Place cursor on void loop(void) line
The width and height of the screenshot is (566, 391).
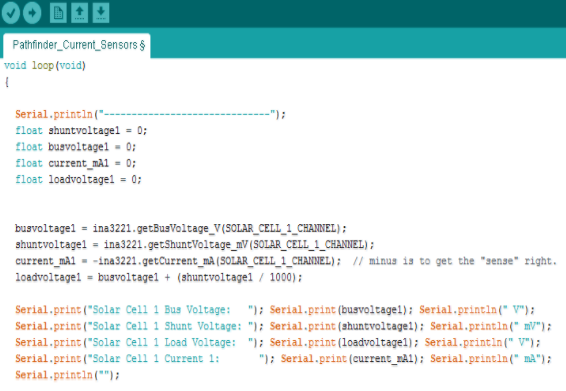pyautogui.click(x=45, y=65)
